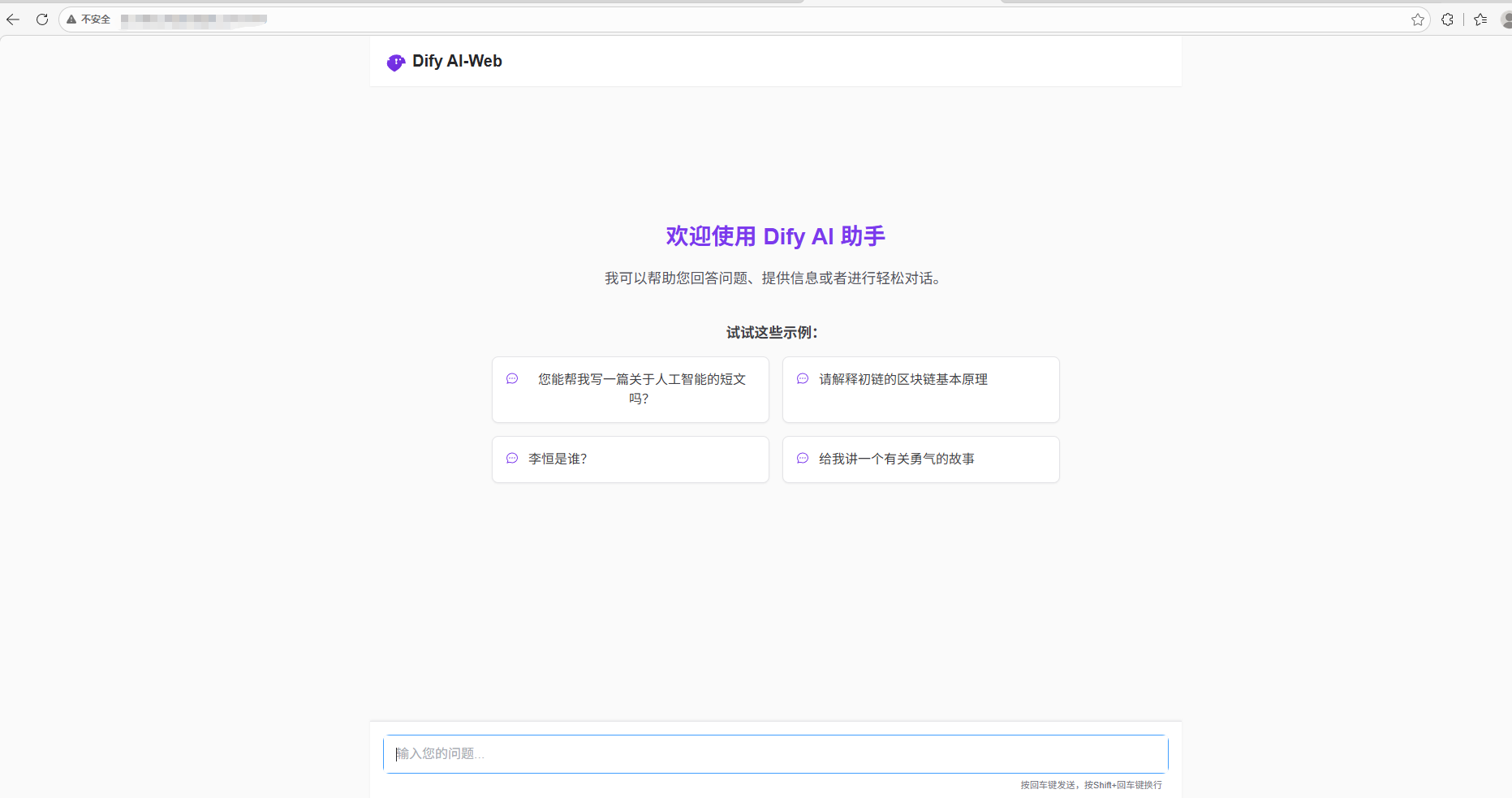The height and width of the screenshot is (798, 1512).
Task: Reload the page with refresh icon
Action: pos(42,19)
